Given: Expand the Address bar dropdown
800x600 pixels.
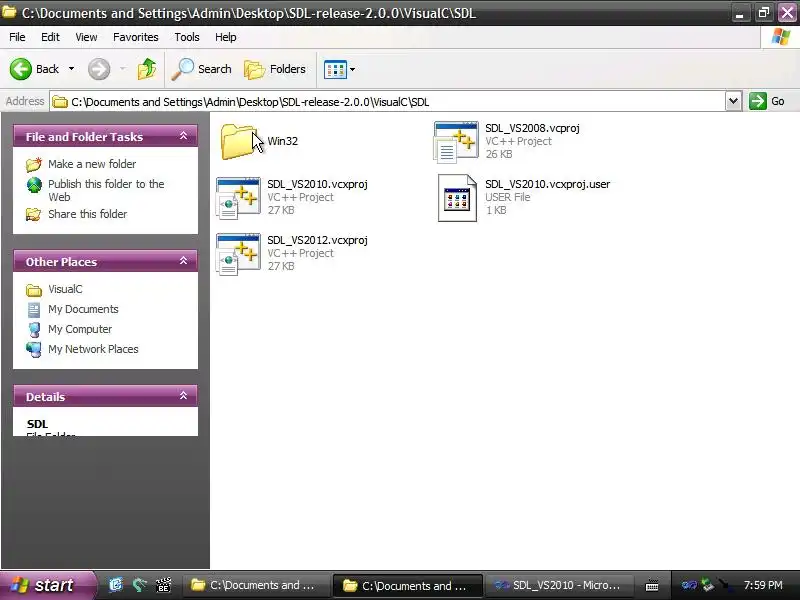Looking at the screenshot, I should point(733,101).
